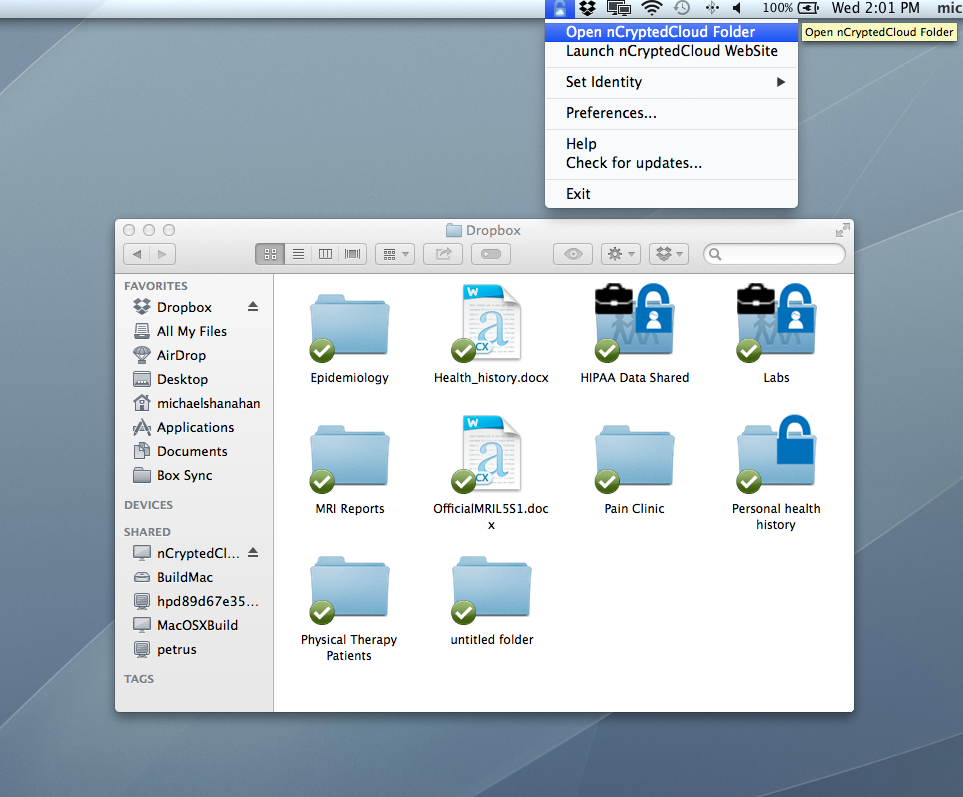Expand the Set Identity submenu
Screen dimensions: 963x797
[671, 82]
